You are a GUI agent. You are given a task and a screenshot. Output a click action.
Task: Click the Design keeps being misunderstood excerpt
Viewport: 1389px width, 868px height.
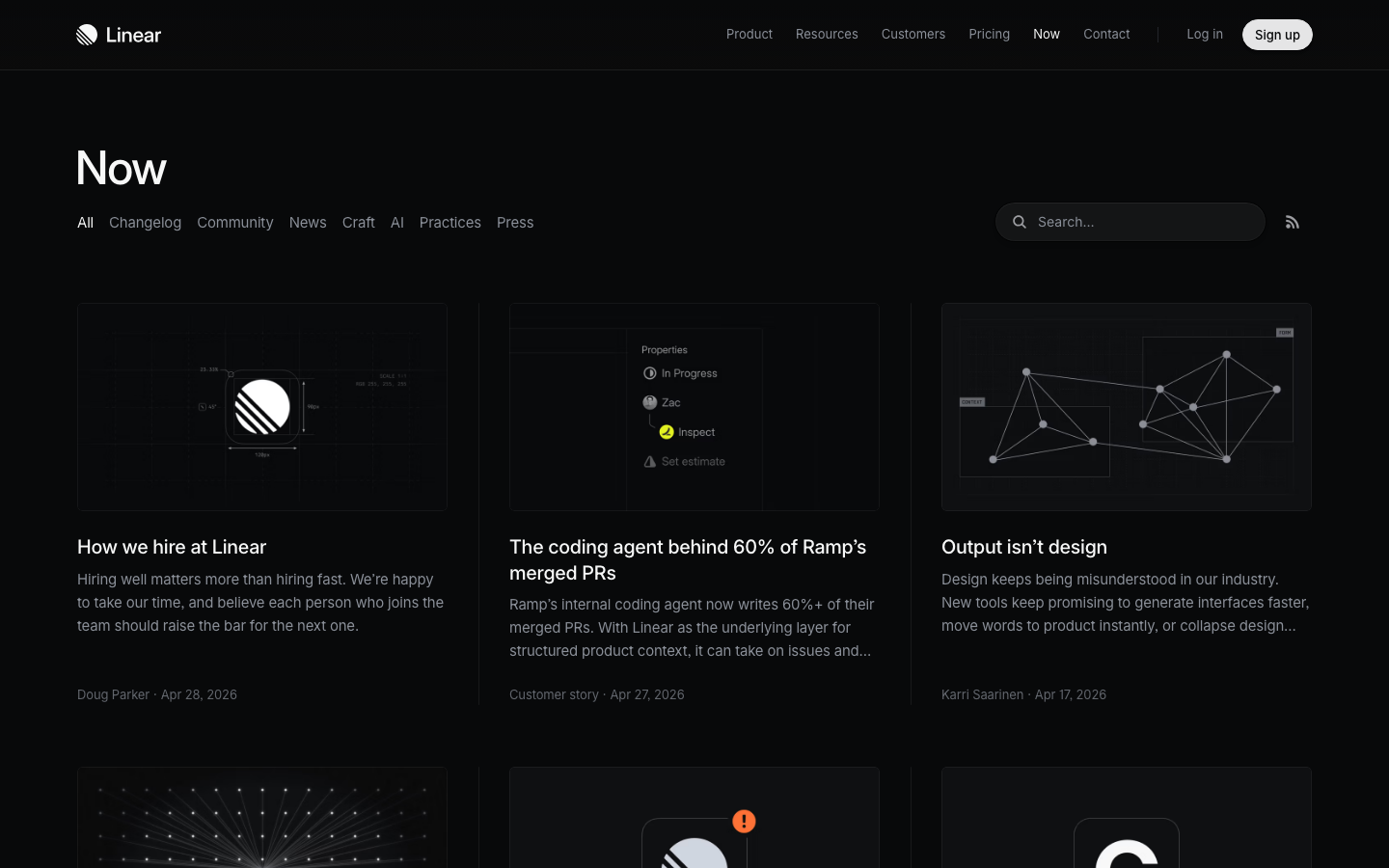point(1125,603)
